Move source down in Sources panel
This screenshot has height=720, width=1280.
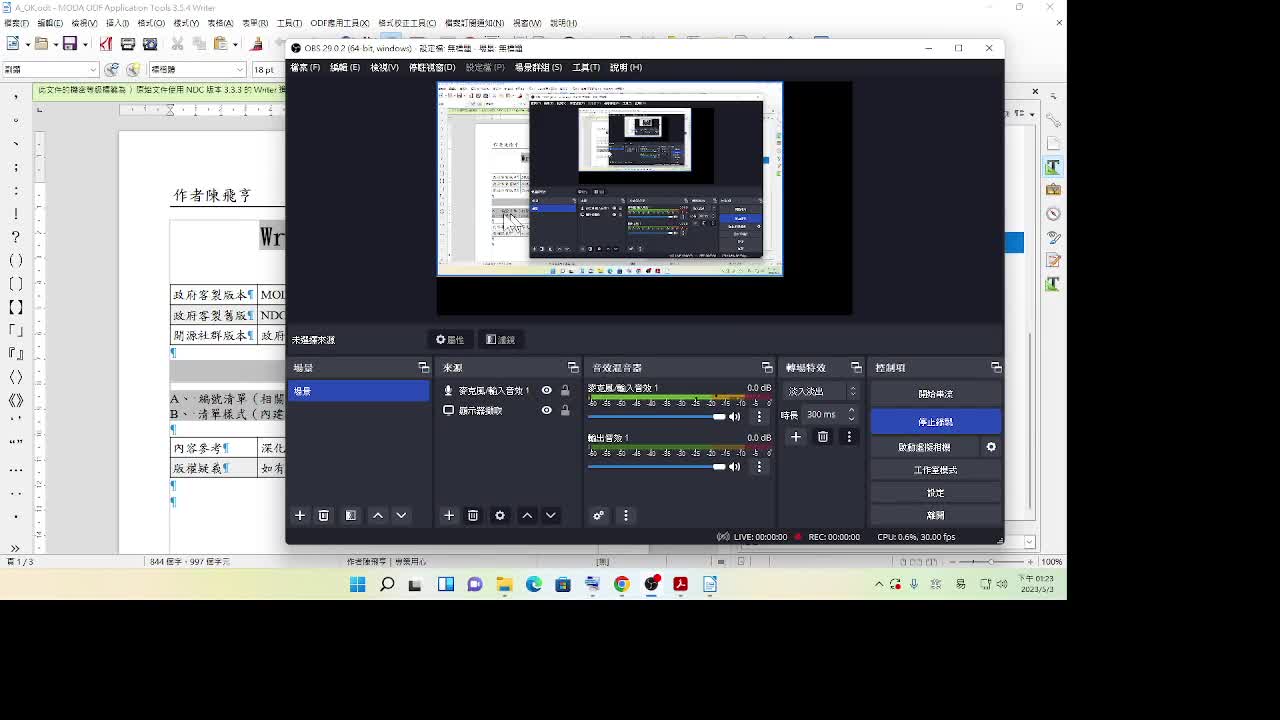[x=550, y=515]
